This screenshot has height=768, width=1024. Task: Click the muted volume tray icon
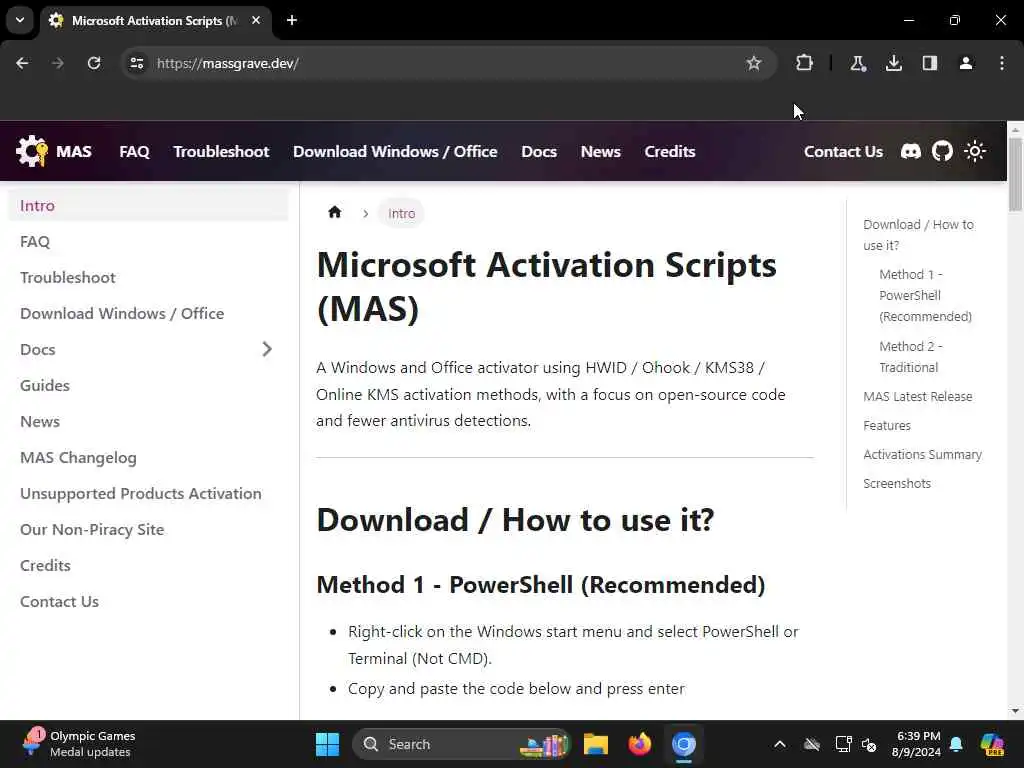[x=869, y=744]
